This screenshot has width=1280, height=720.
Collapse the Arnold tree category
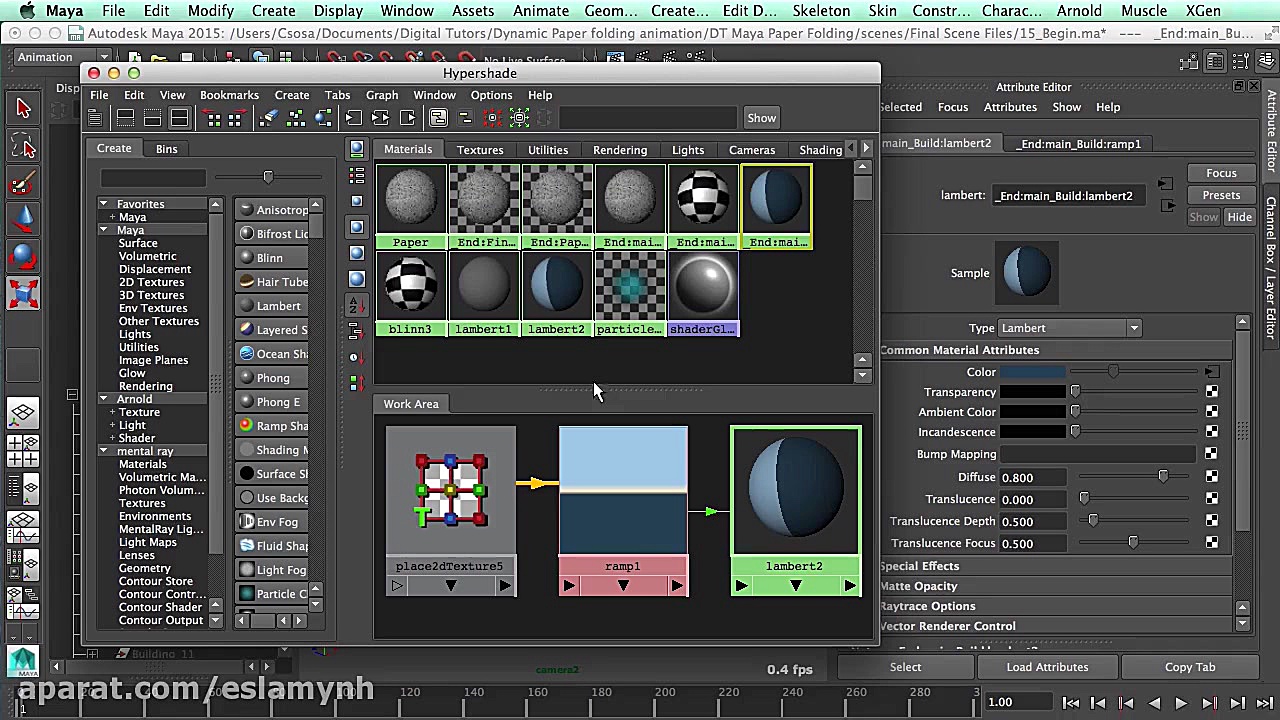click(103, 399)
